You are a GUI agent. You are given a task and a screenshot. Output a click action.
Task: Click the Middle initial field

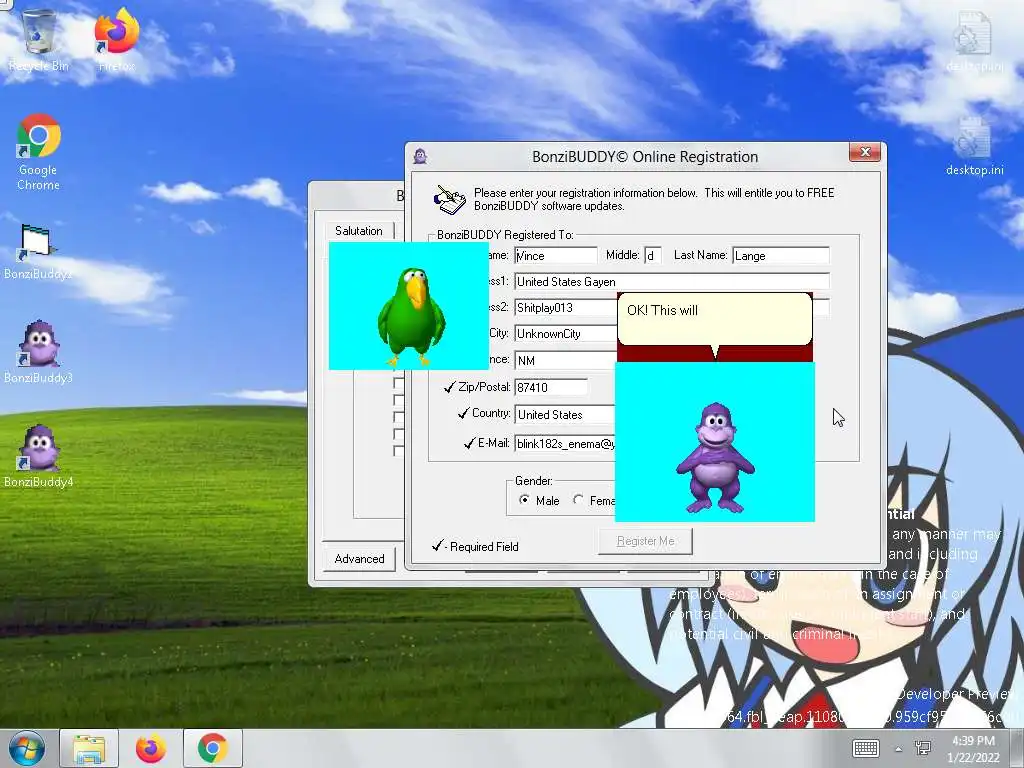pos(652,255)
